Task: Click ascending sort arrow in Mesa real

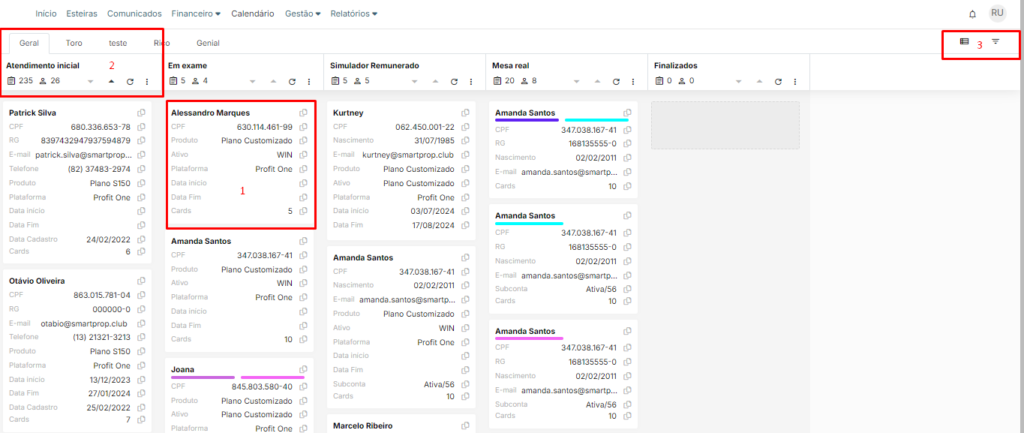Action: (598, 81)
